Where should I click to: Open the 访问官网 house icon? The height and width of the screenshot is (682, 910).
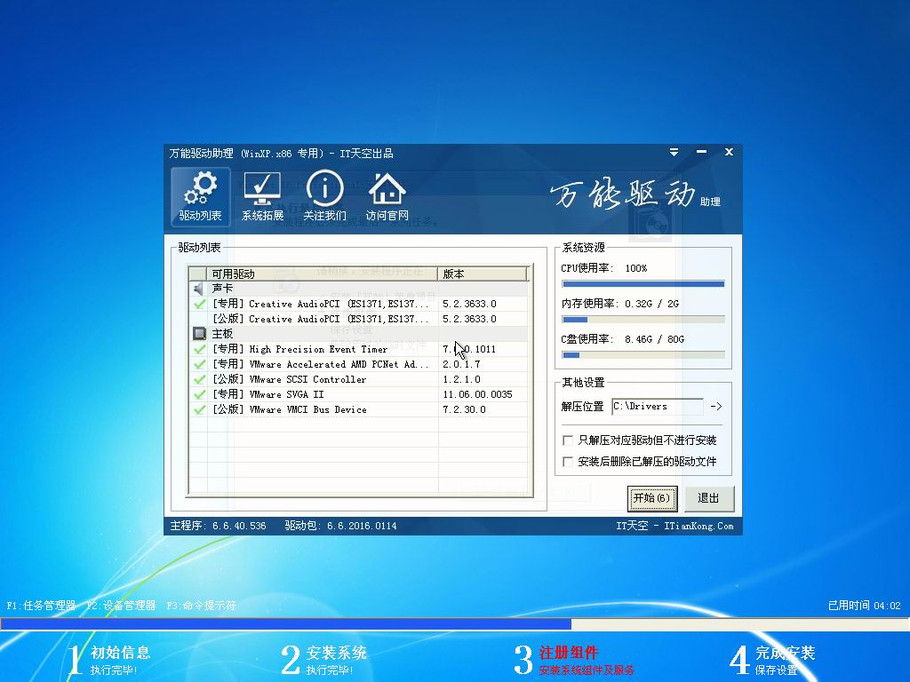pos(387,197)
